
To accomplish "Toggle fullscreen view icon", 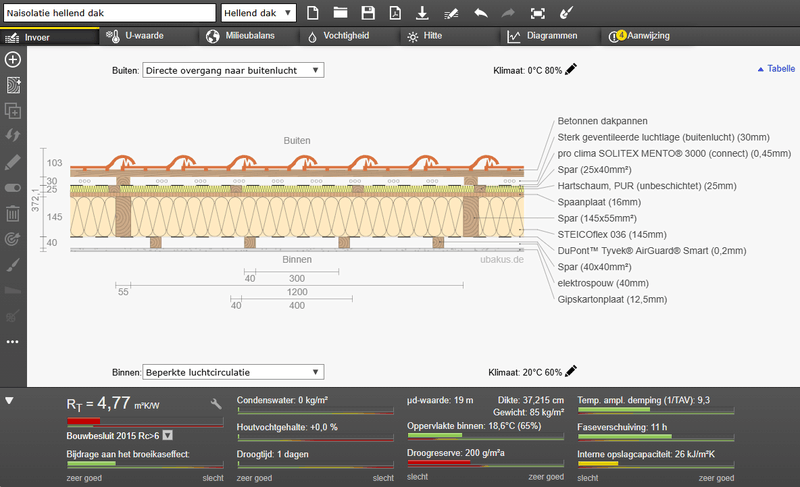I will pos(538,13).
